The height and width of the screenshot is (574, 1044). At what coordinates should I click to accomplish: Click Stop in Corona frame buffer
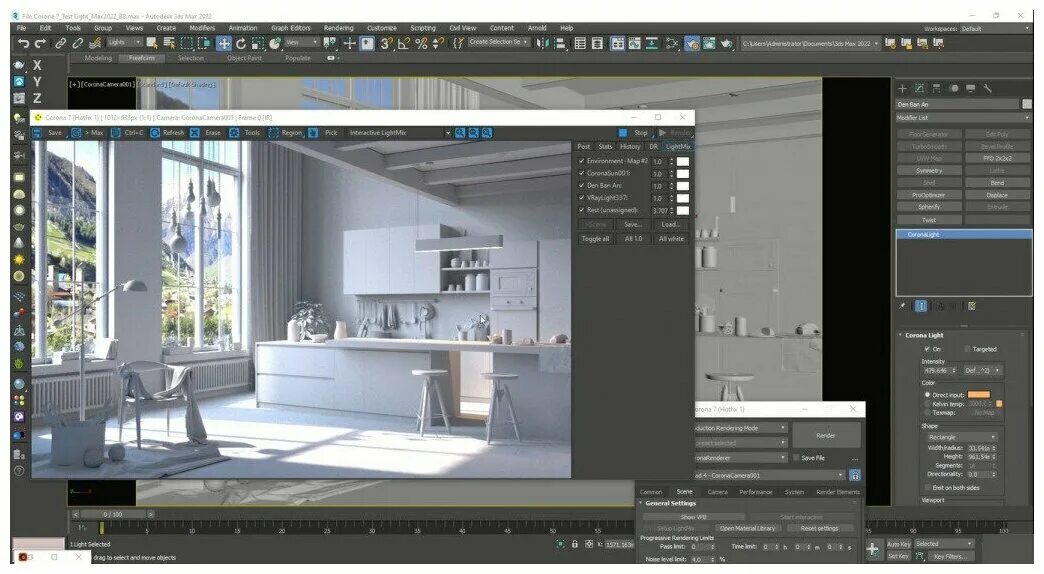click(x=634, y=133)
